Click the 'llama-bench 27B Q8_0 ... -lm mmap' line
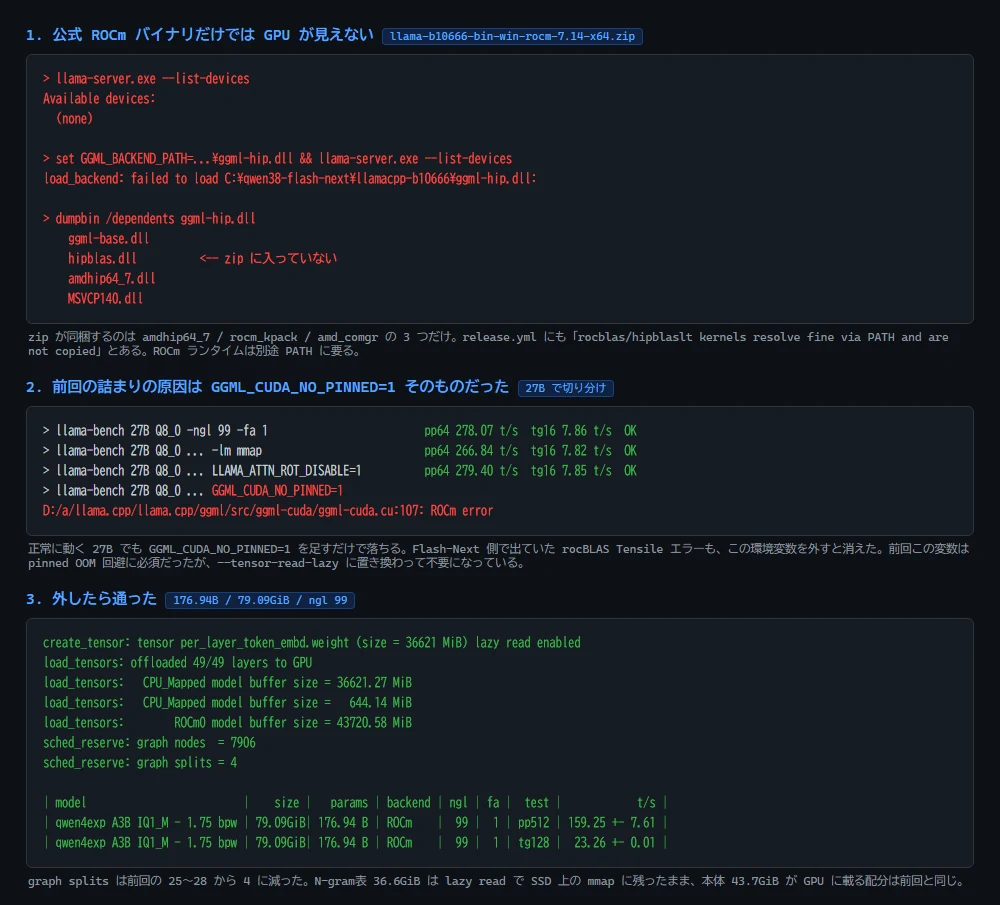 (152, 451)
